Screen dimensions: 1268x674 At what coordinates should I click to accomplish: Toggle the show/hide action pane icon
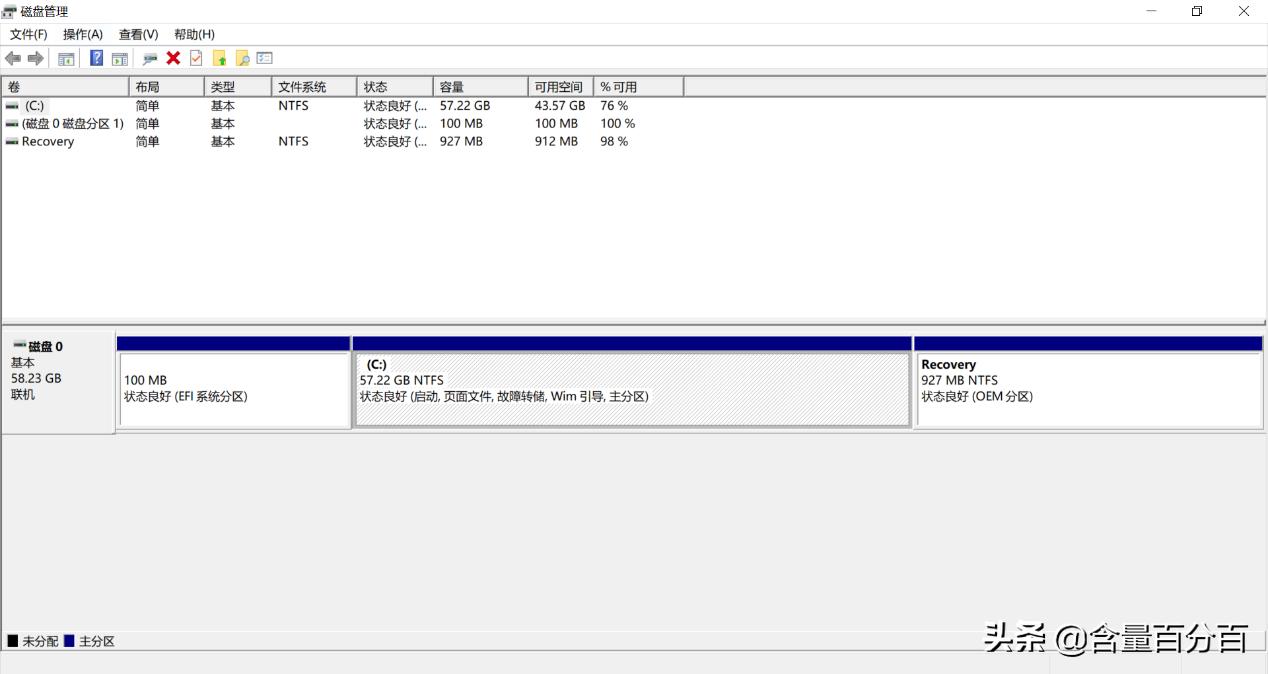coord(120,58)
